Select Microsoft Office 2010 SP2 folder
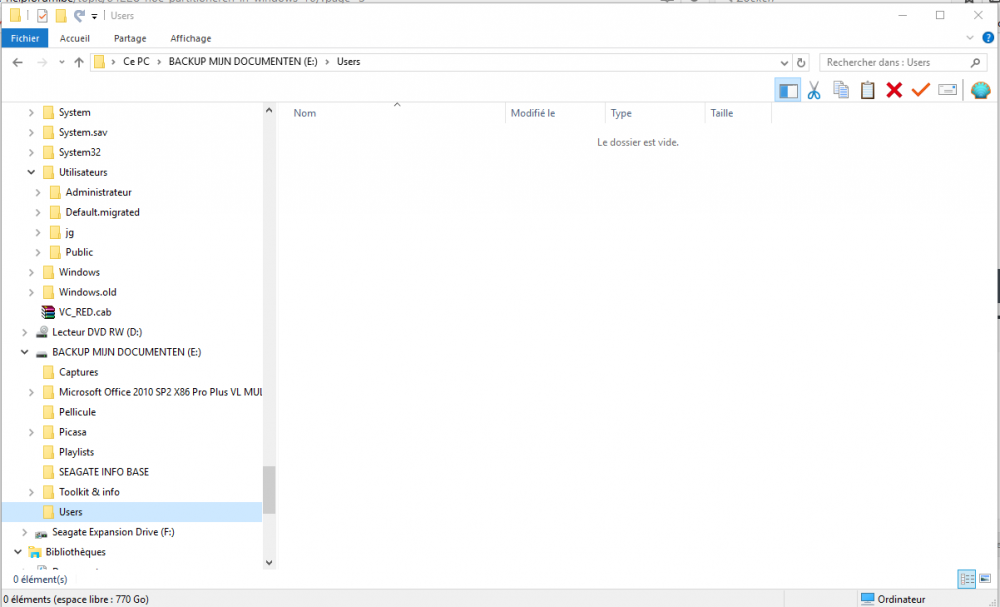The image size is (1000, 607). pyautogui.click(x=160, y=392)
